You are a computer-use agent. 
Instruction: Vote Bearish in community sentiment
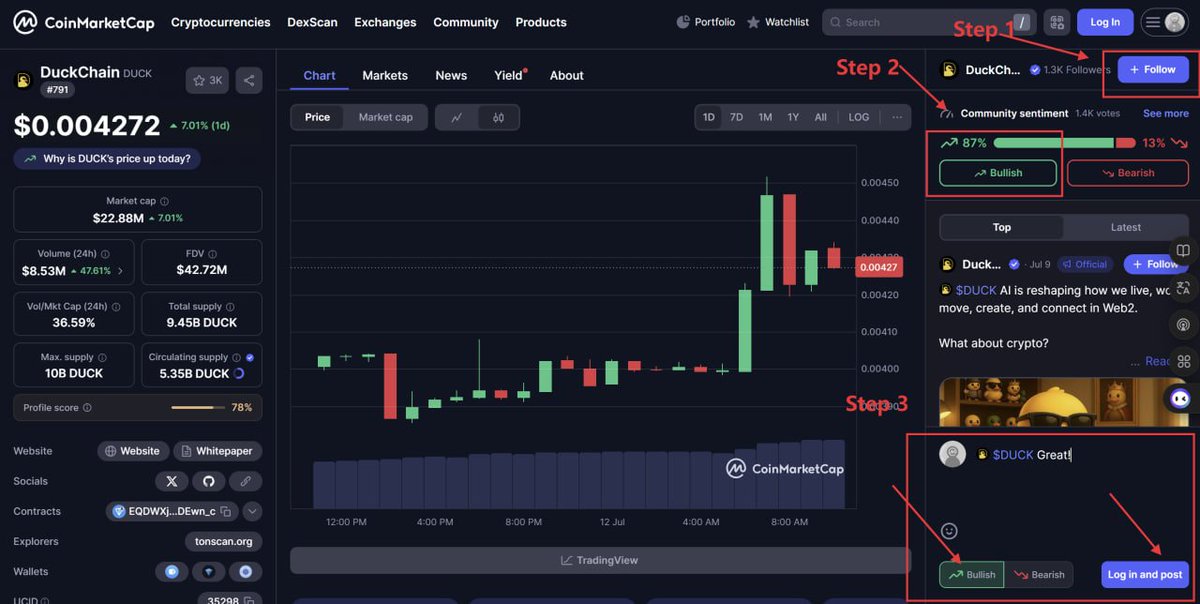coord(1128,173)
